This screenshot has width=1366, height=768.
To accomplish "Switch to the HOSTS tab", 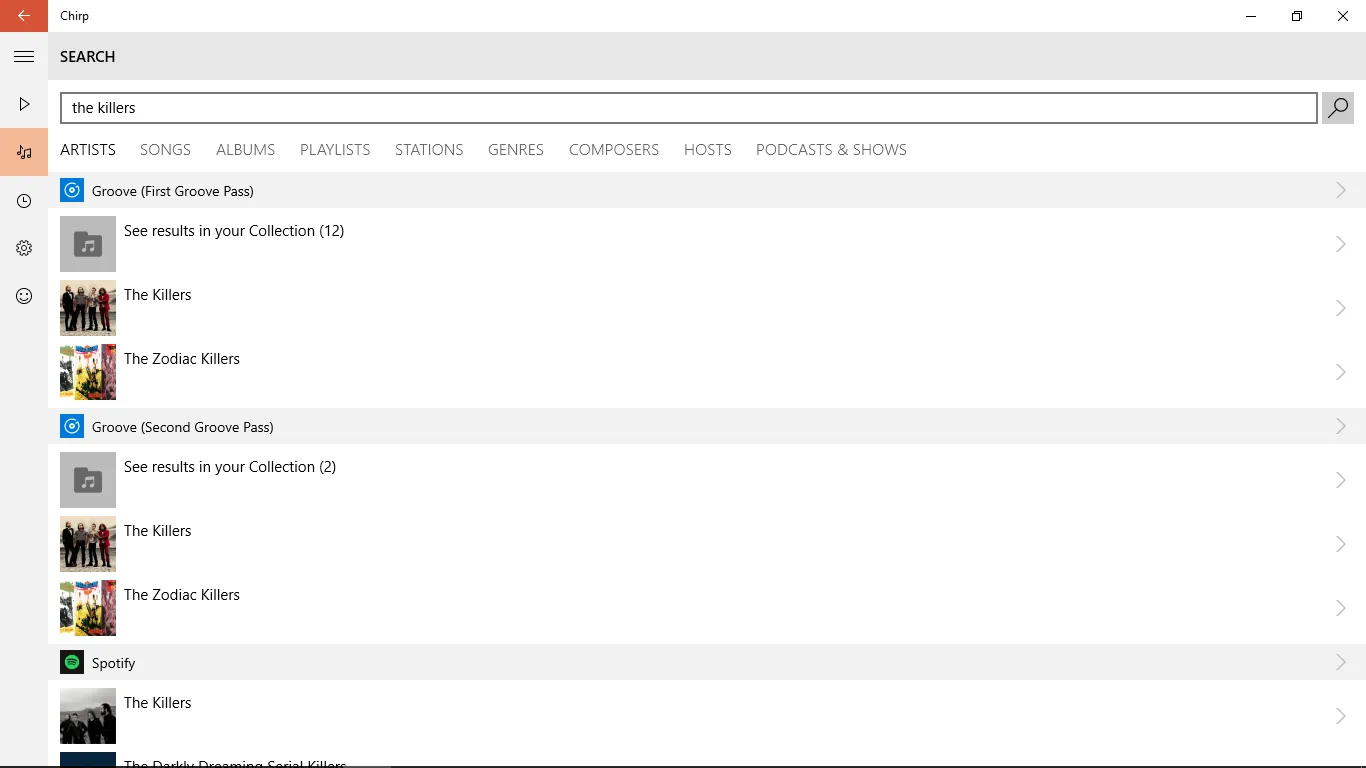I will [708, 150].
